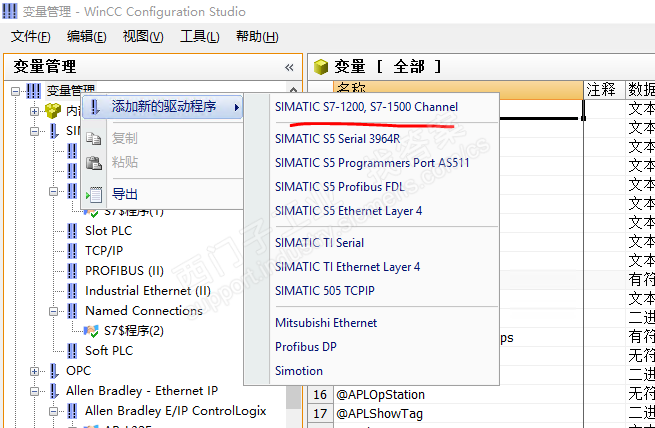Viewport: 655px width, 428px height.
Task: Click the PROFIBUS (II) channel icon
Action: click(72, 271)
